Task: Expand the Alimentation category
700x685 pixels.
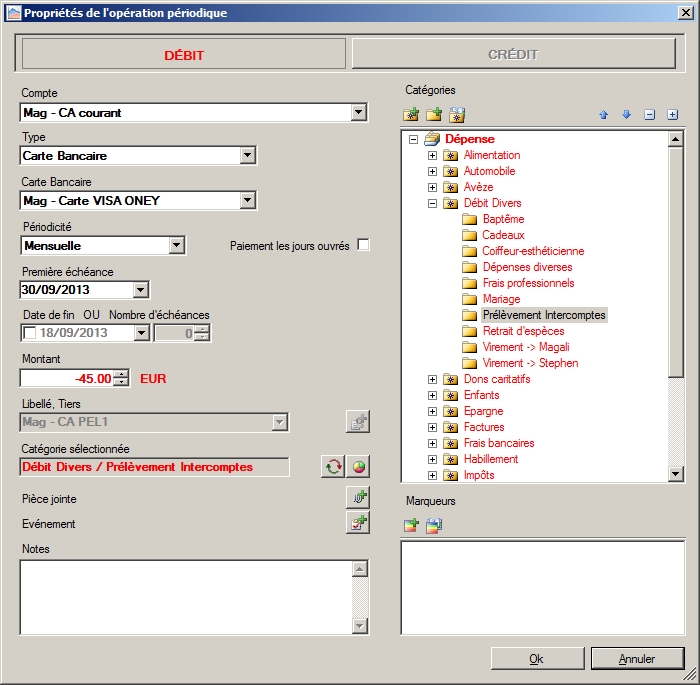Action: click(x=432, y=155)
